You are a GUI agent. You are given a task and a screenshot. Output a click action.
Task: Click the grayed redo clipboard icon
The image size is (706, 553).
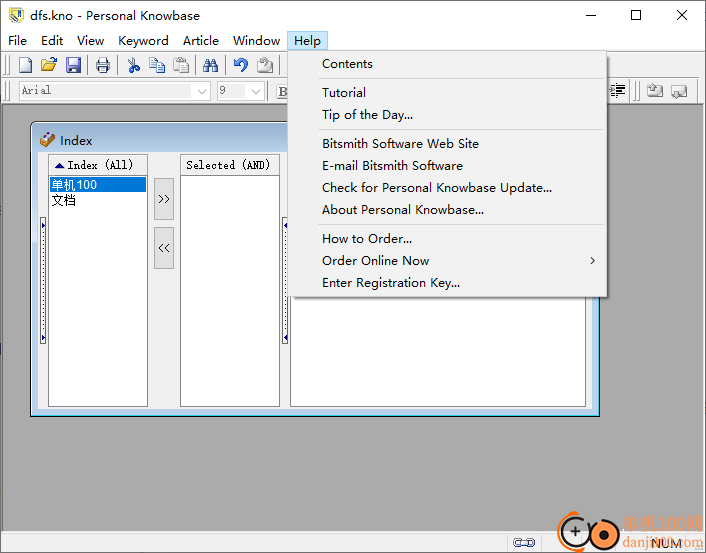point(265,65)
